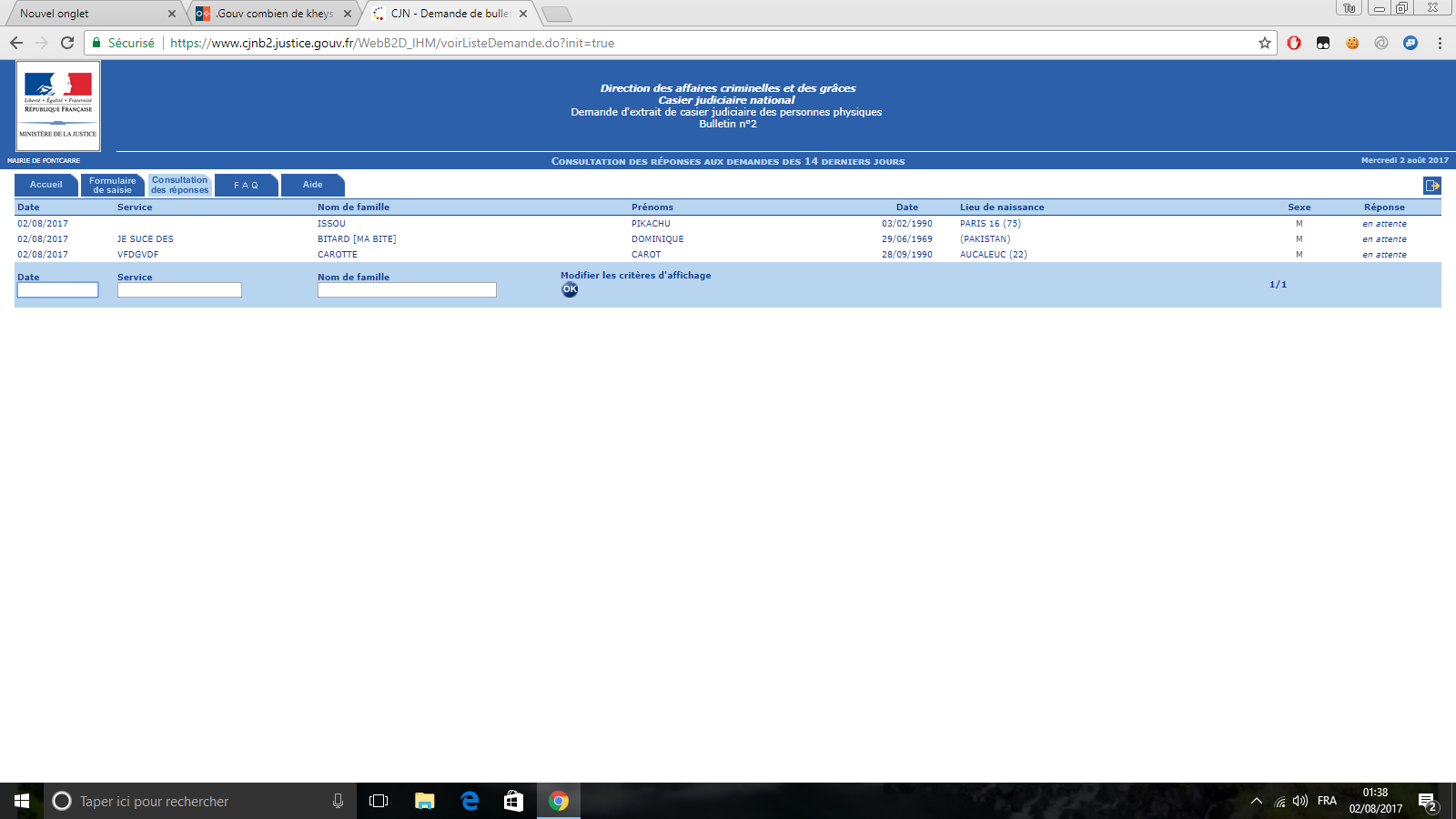The image size is (1456, 819).
Task: Close the Gouv combien de kheys tab
Action: pos(348,14)
